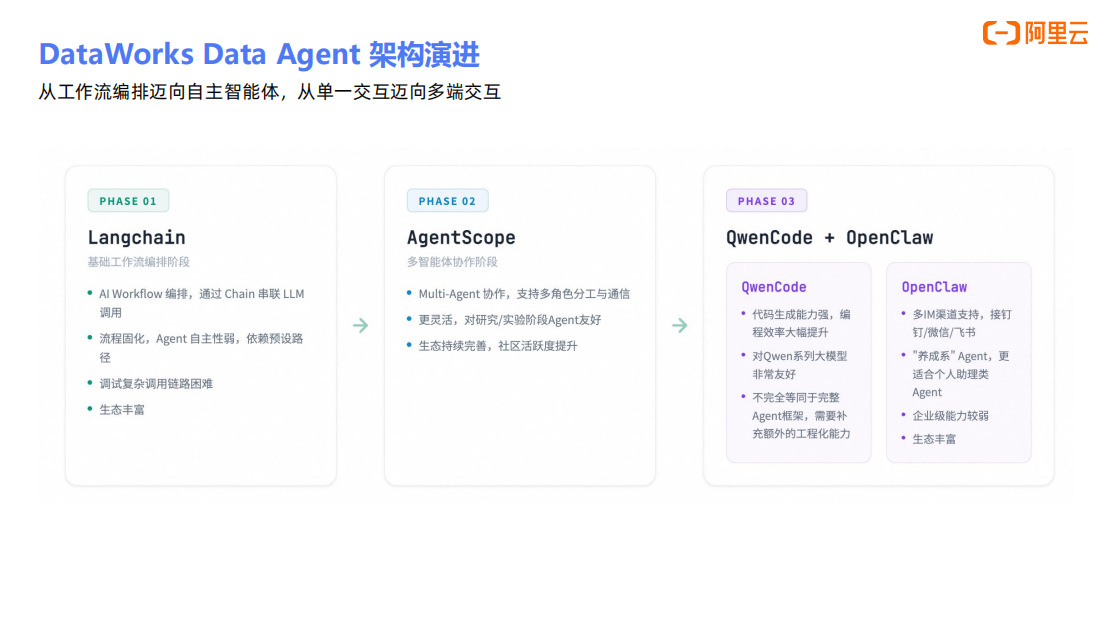
Task: Click the Langchain heading
Action: point(137,238)
